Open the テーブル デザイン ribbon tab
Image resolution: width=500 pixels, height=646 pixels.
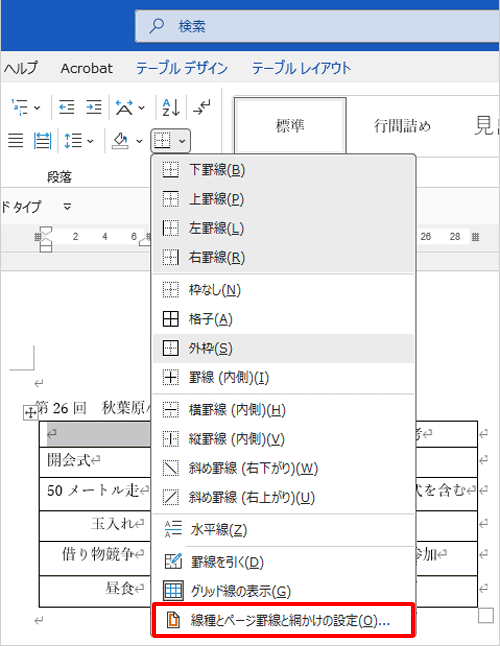click(182, 68)
